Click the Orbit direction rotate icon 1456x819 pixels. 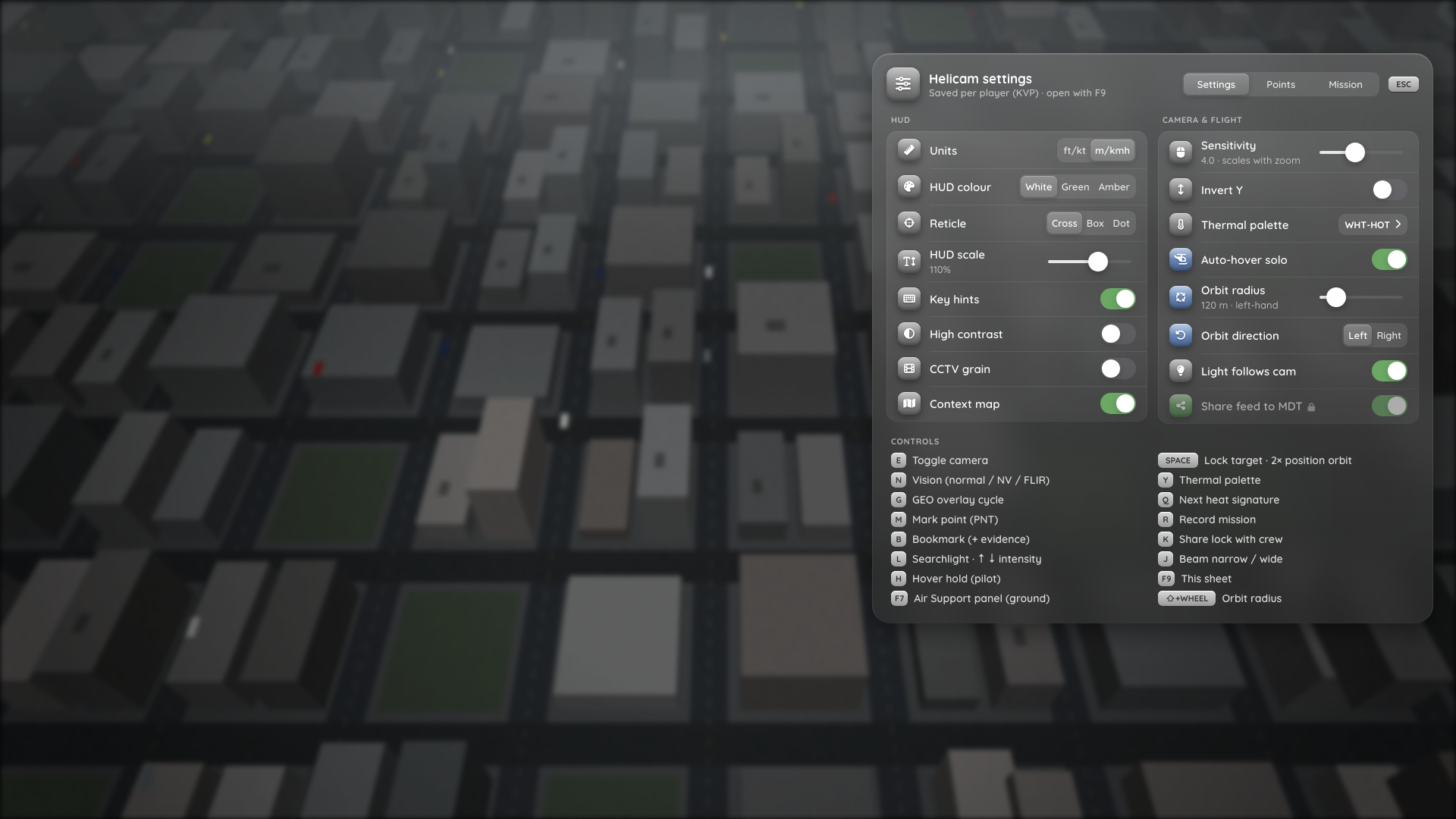(1180, 335)
